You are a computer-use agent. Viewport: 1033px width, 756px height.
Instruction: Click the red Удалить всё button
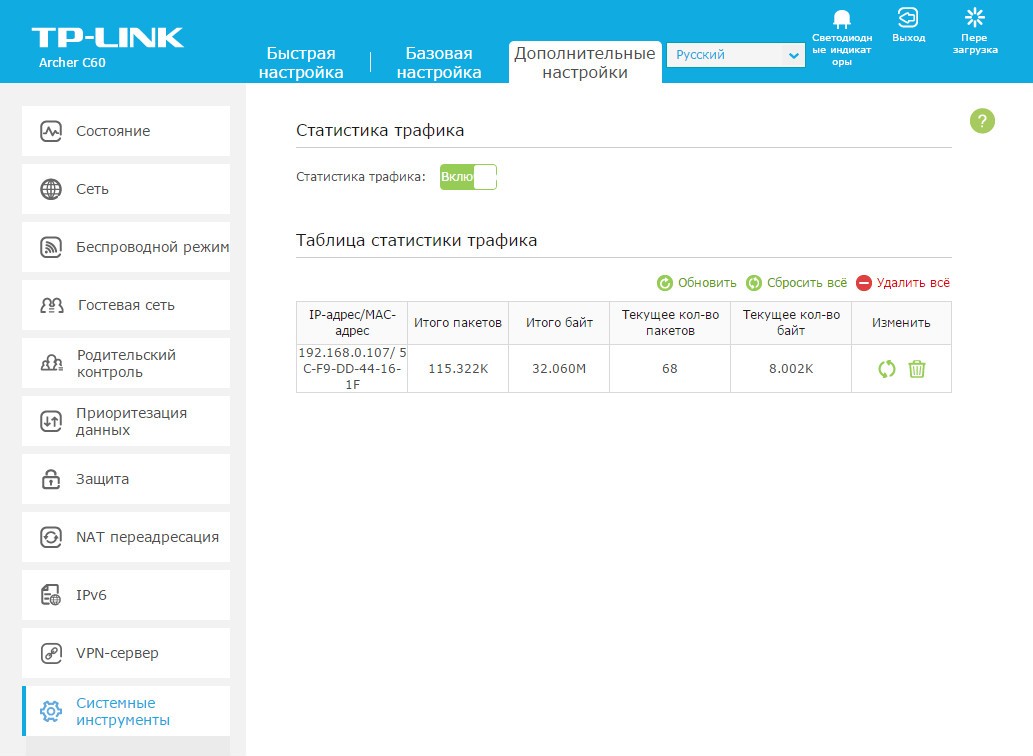[903, 283]
